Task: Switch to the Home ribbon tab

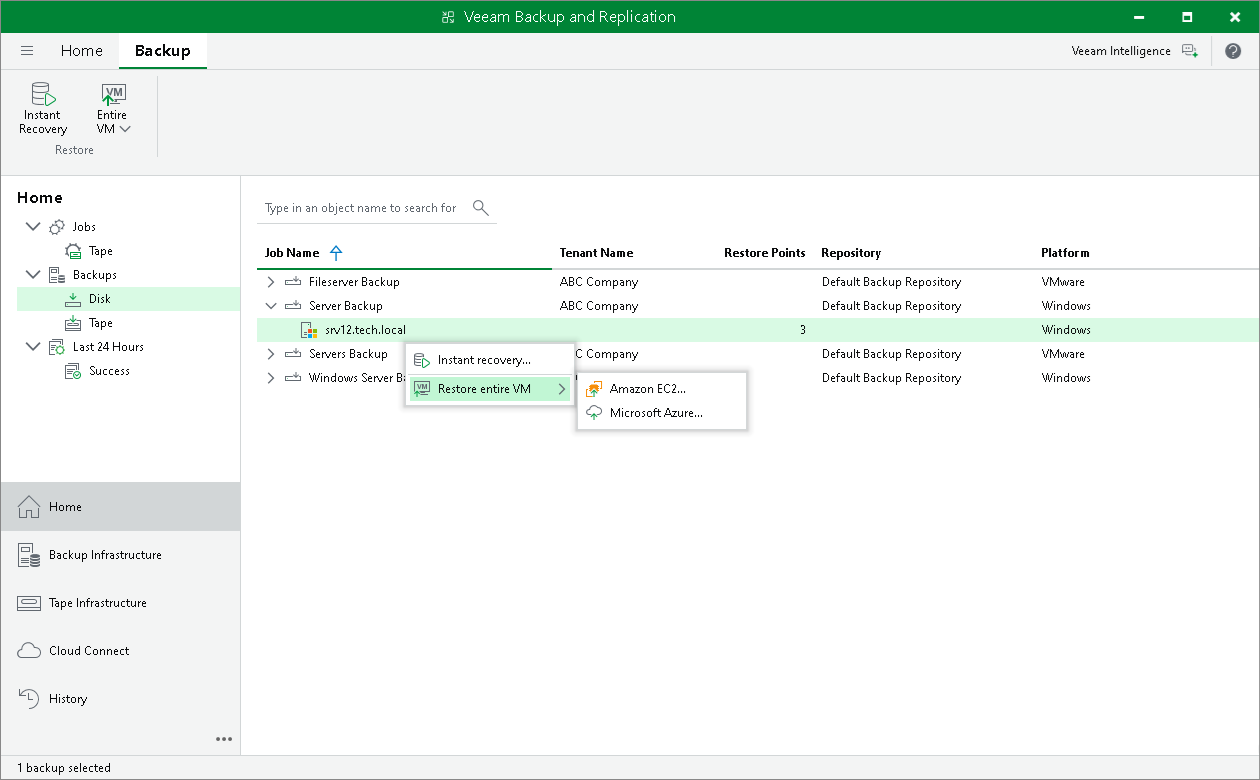Action: click(81, 51)
